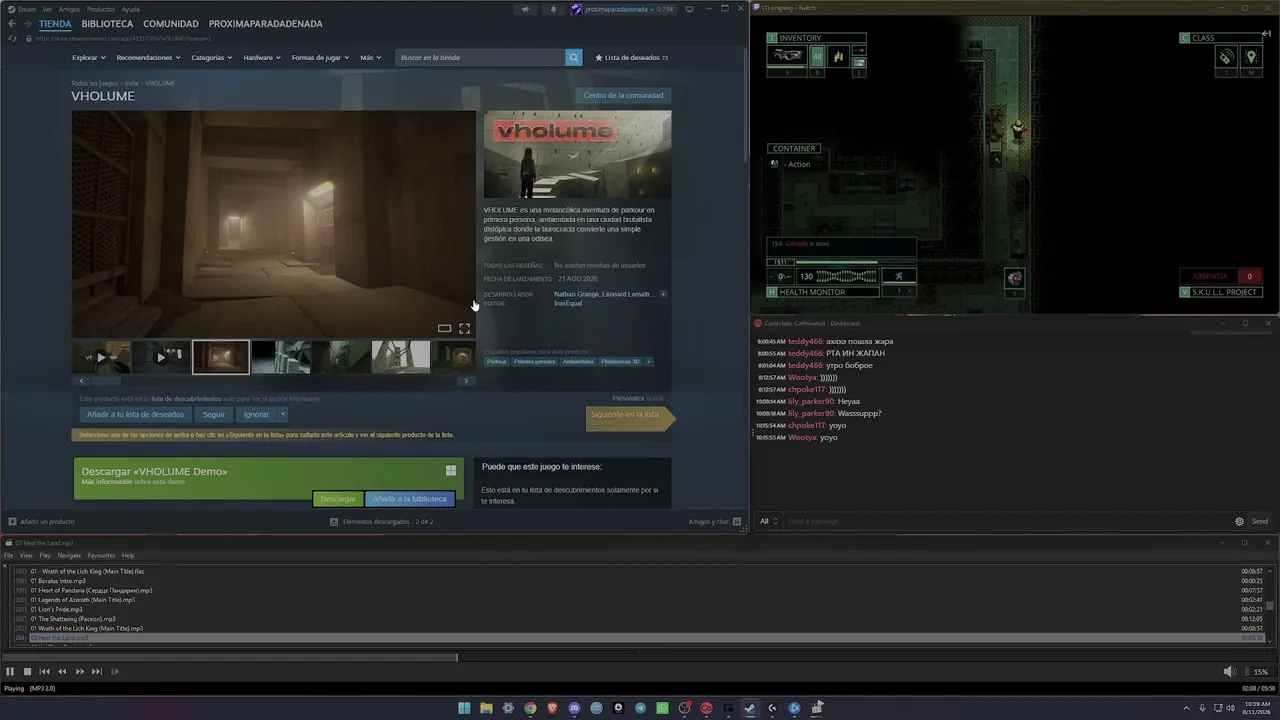1280x720 pixels.
Task: Select track 01 Lion's Pride.mp3
Action: (x=57, y=609)
